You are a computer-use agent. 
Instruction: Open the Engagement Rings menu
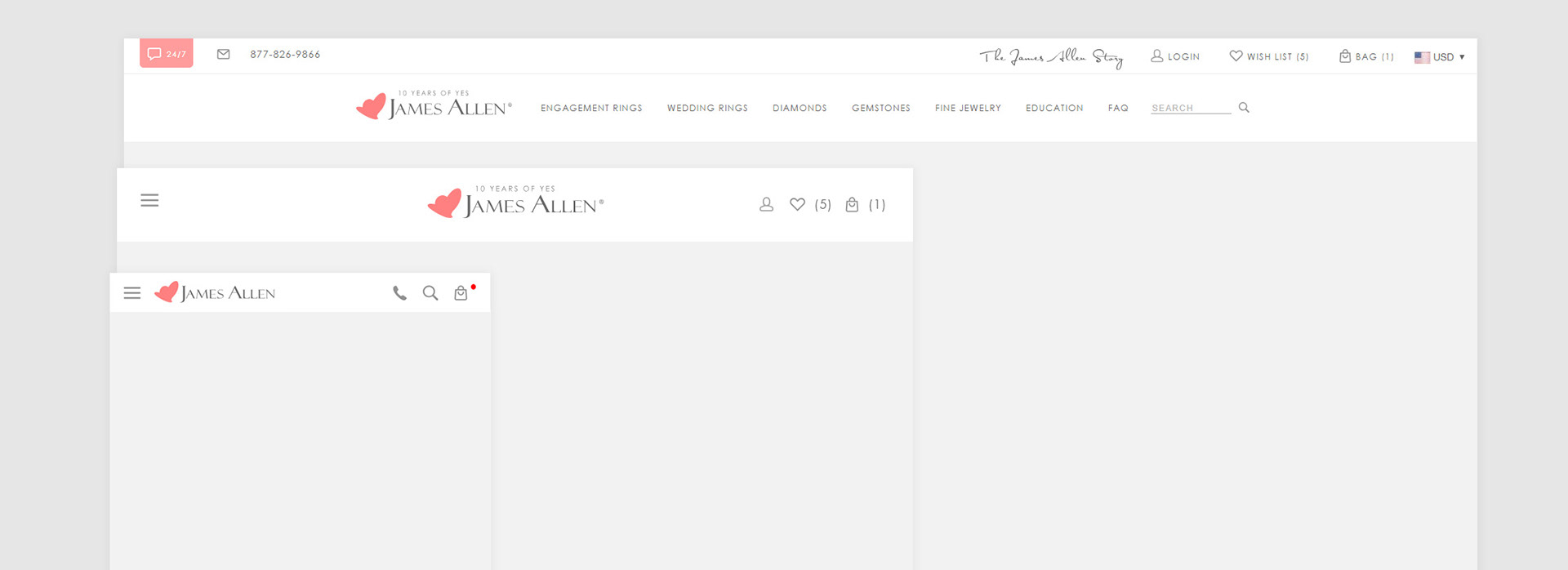click(591, 108)
